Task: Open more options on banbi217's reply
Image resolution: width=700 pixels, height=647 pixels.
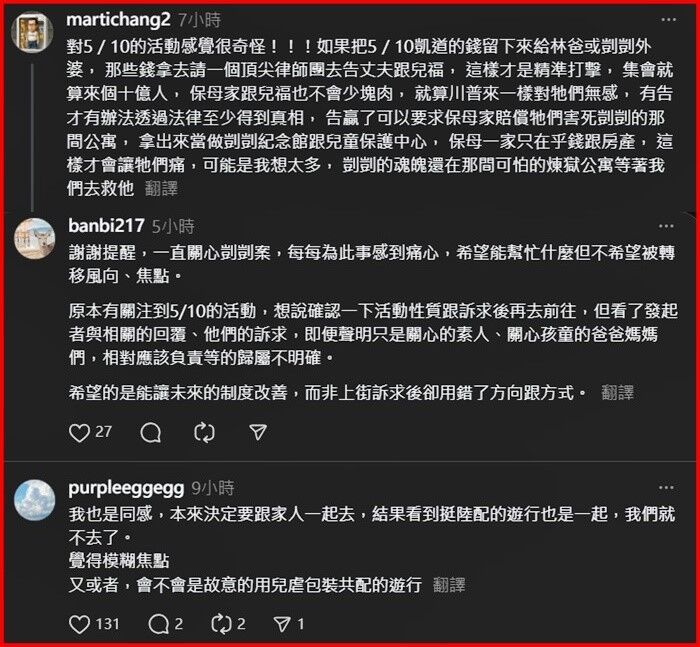Action: (x=667, y=226)
